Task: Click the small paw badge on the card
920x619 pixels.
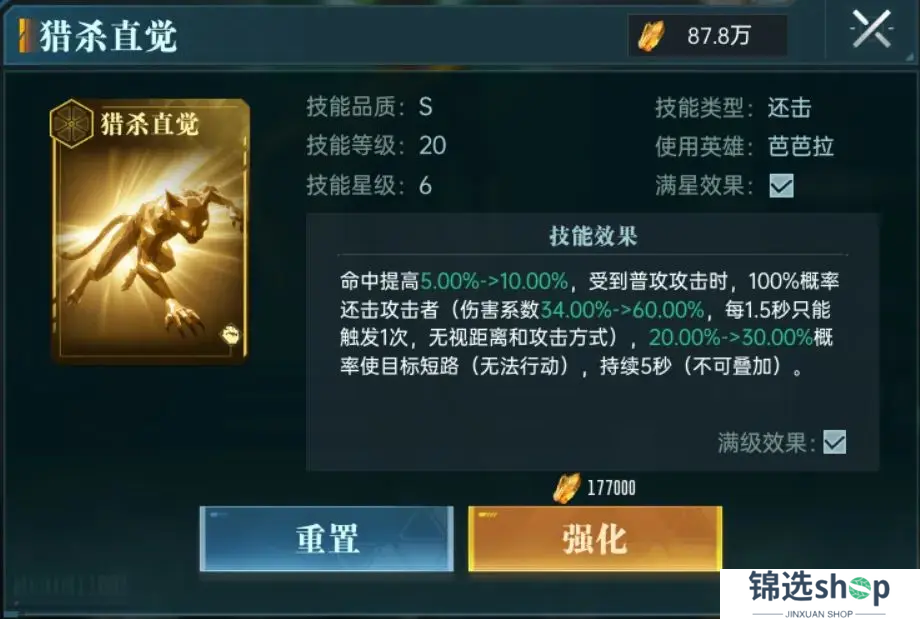Action: tap(229, 334)
